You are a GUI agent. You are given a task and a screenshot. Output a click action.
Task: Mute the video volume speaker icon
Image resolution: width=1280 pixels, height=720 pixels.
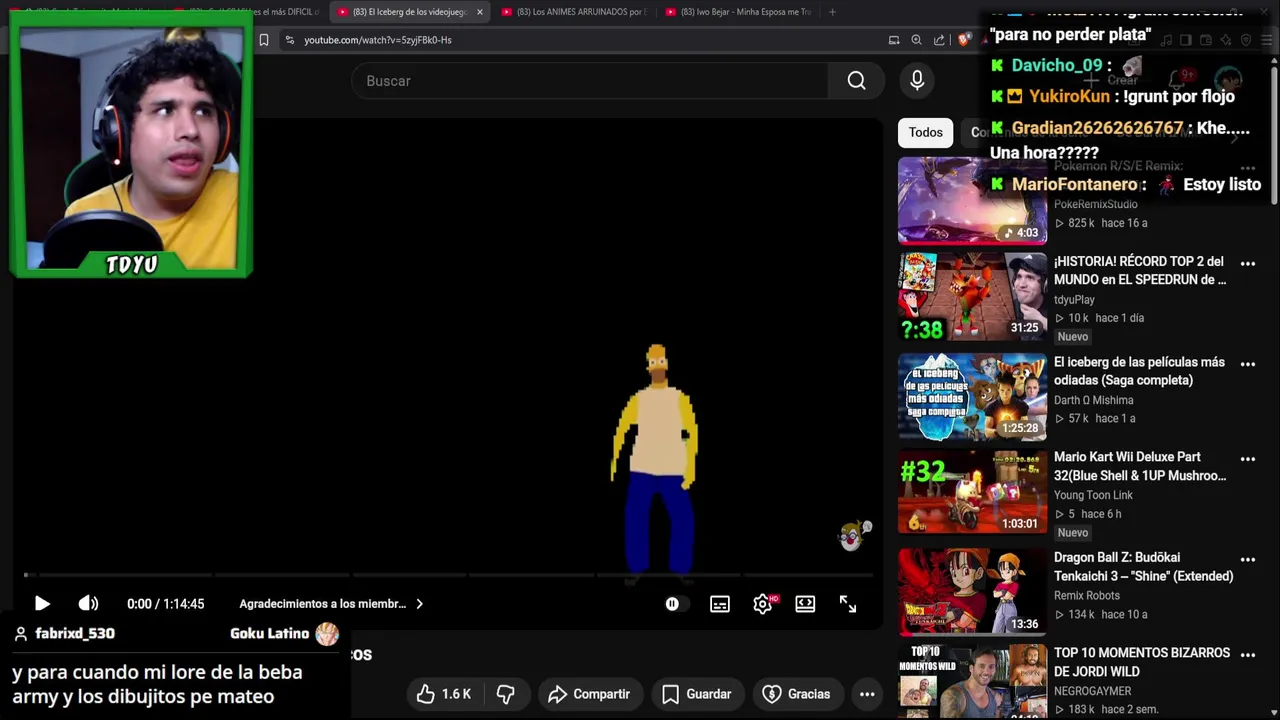coord(88,604)
